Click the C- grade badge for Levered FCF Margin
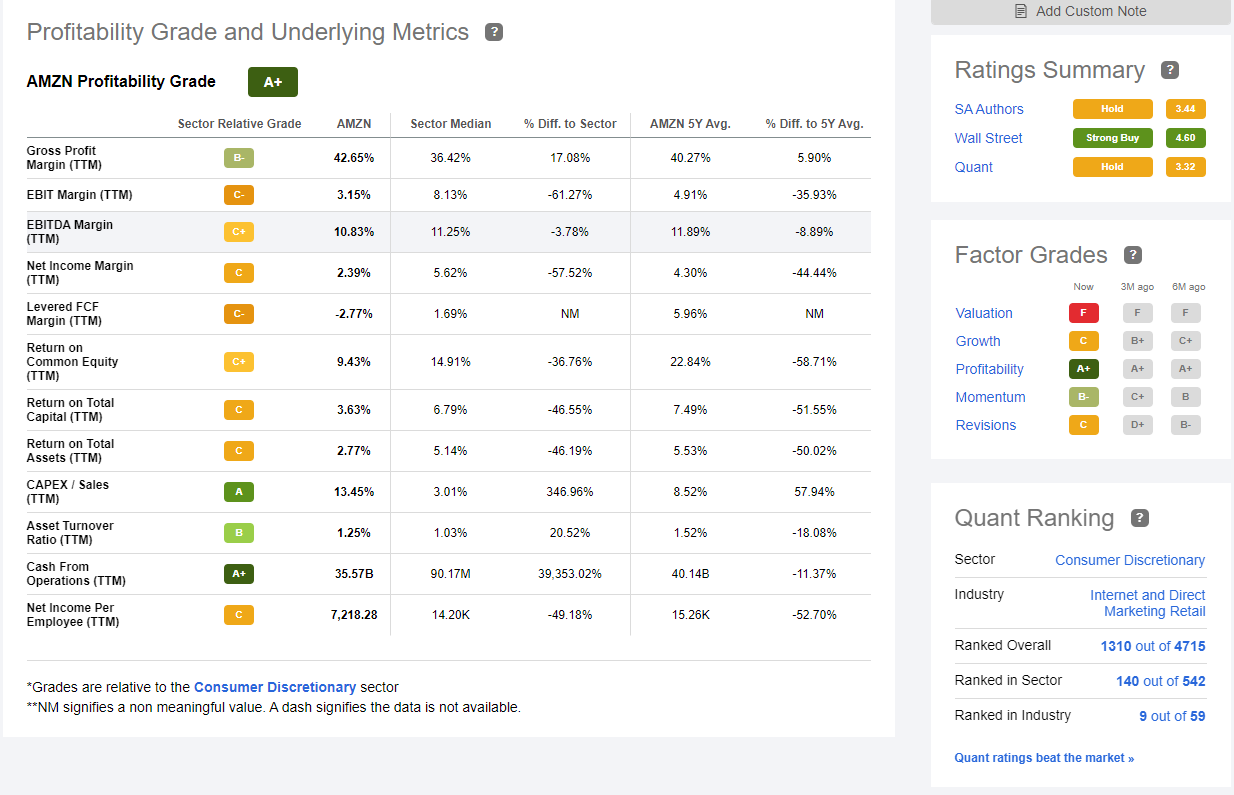1234x795 pixels. [238, 314]
